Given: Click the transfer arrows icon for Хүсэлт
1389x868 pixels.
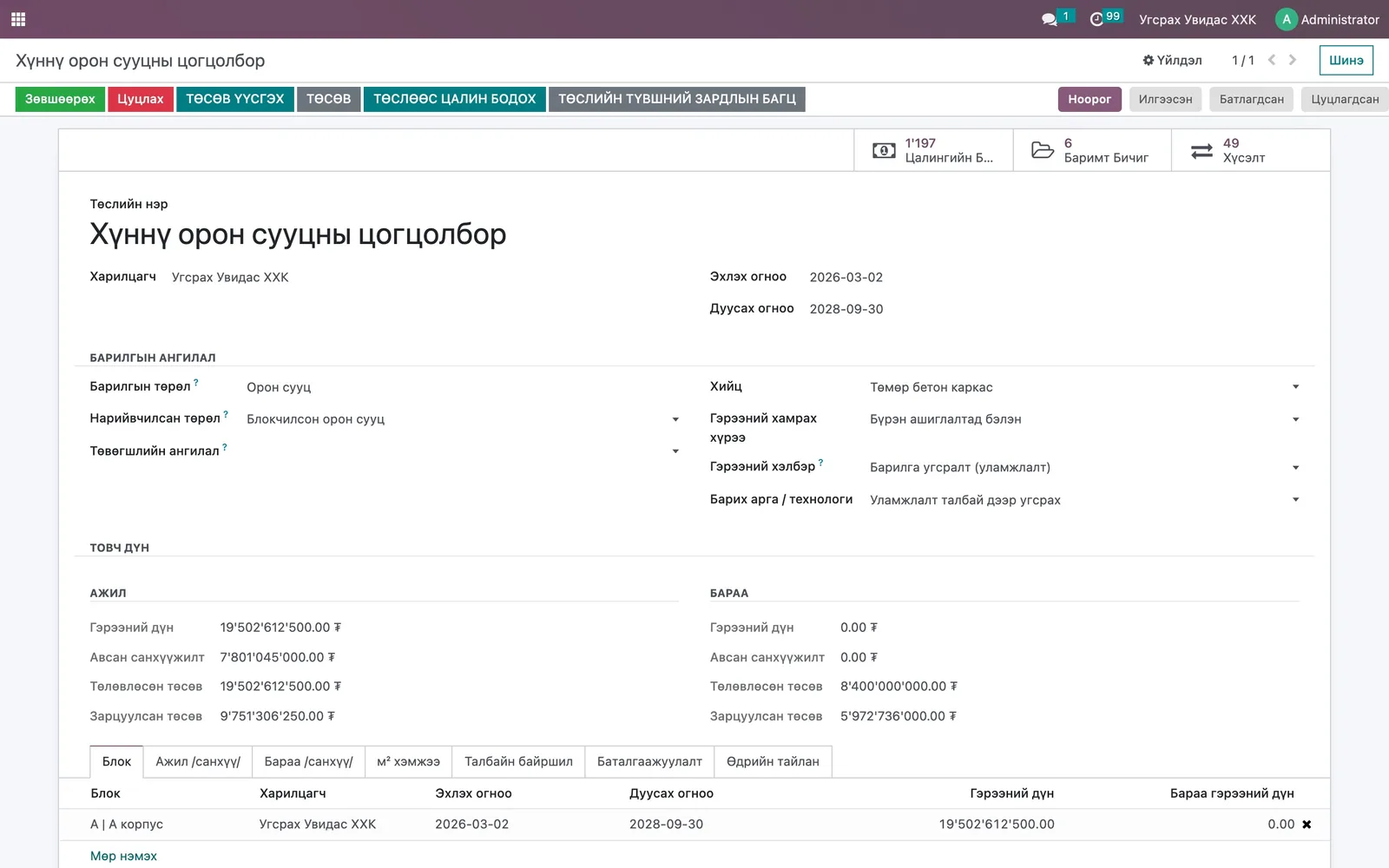Looking at the screenshot, I should tap(1201, 151).
